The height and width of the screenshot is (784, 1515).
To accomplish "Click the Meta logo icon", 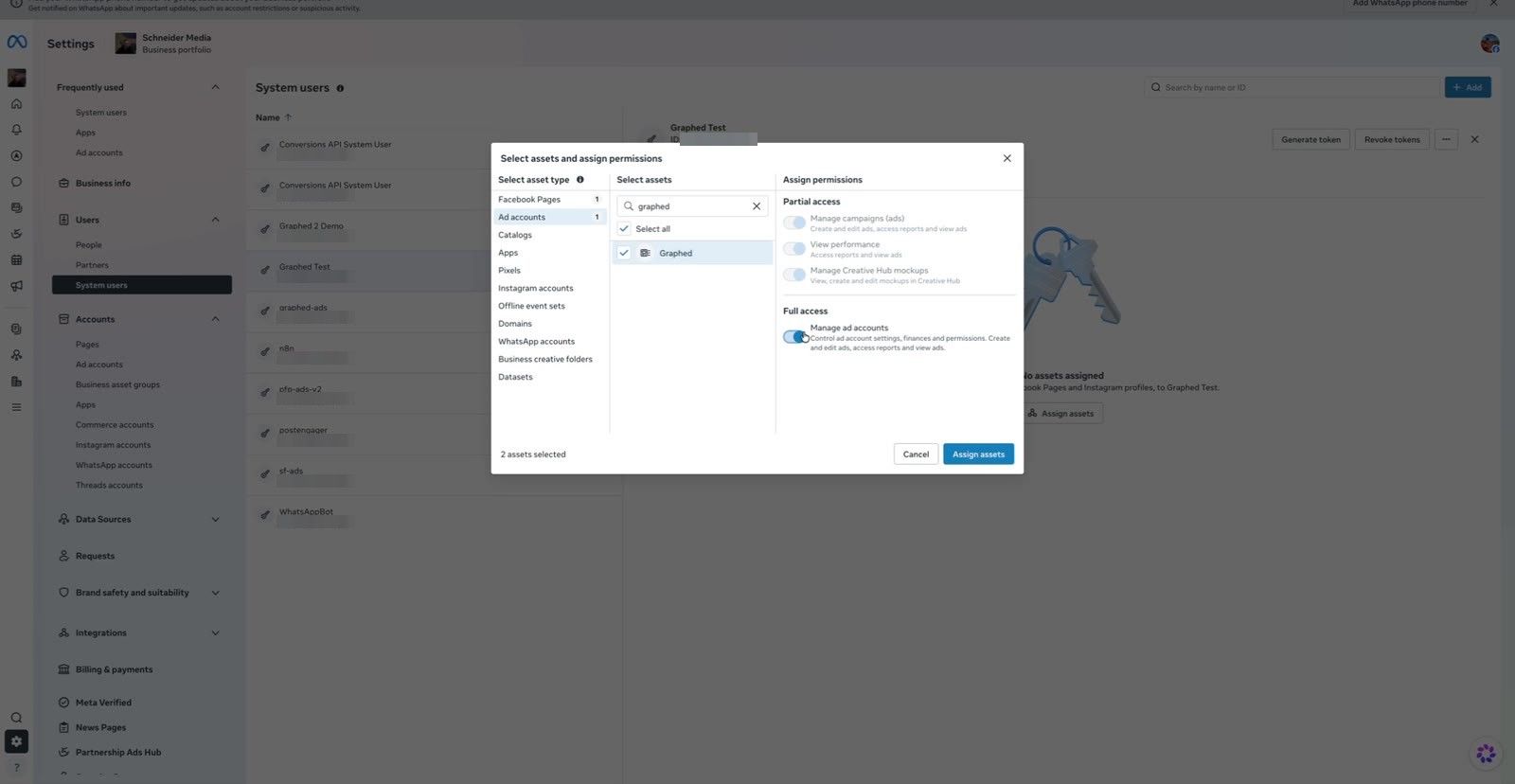I will tap(17, 43).
